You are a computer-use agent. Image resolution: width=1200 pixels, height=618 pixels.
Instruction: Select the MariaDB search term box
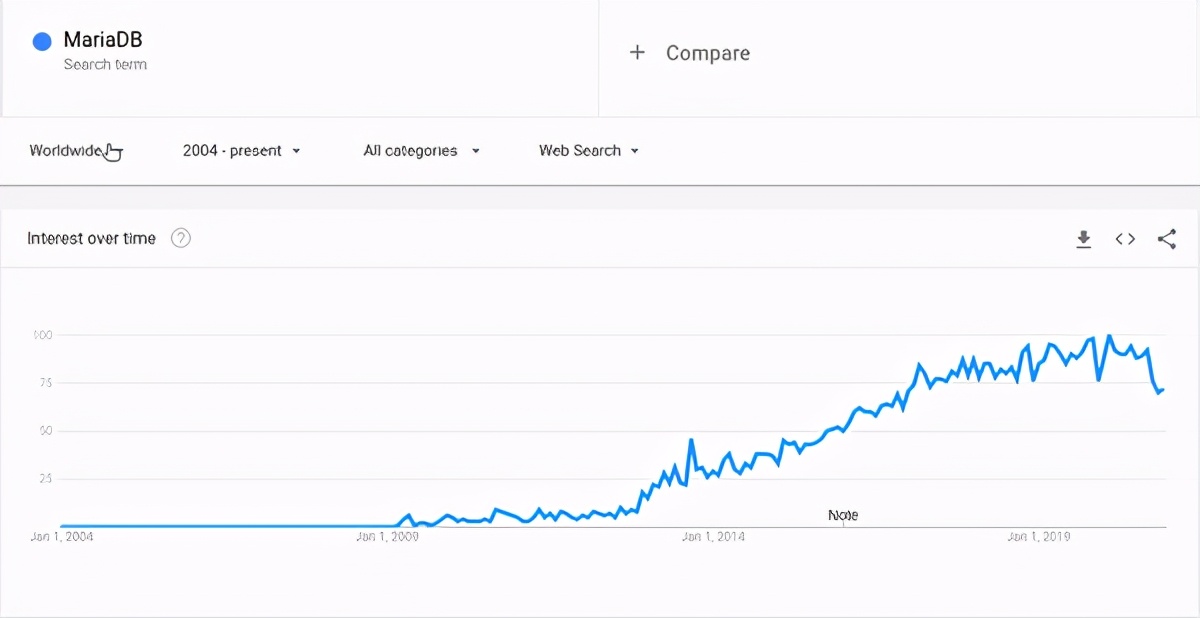(x=300, y=58)
